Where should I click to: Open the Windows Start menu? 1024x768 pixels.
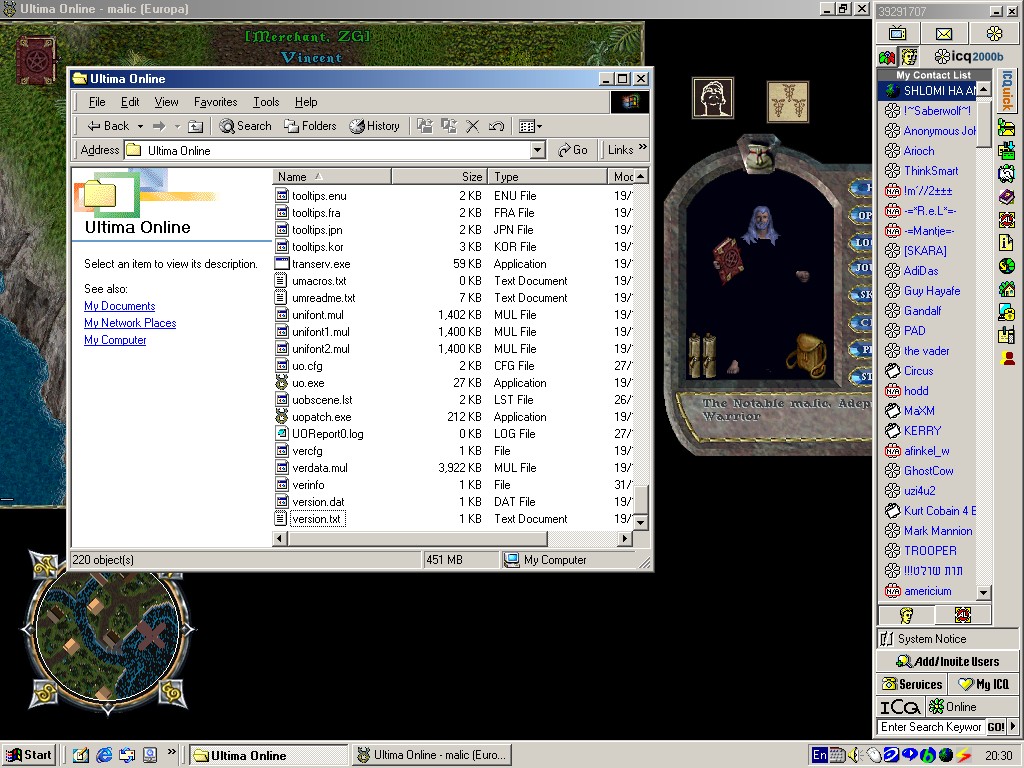(x=29, y=755)
